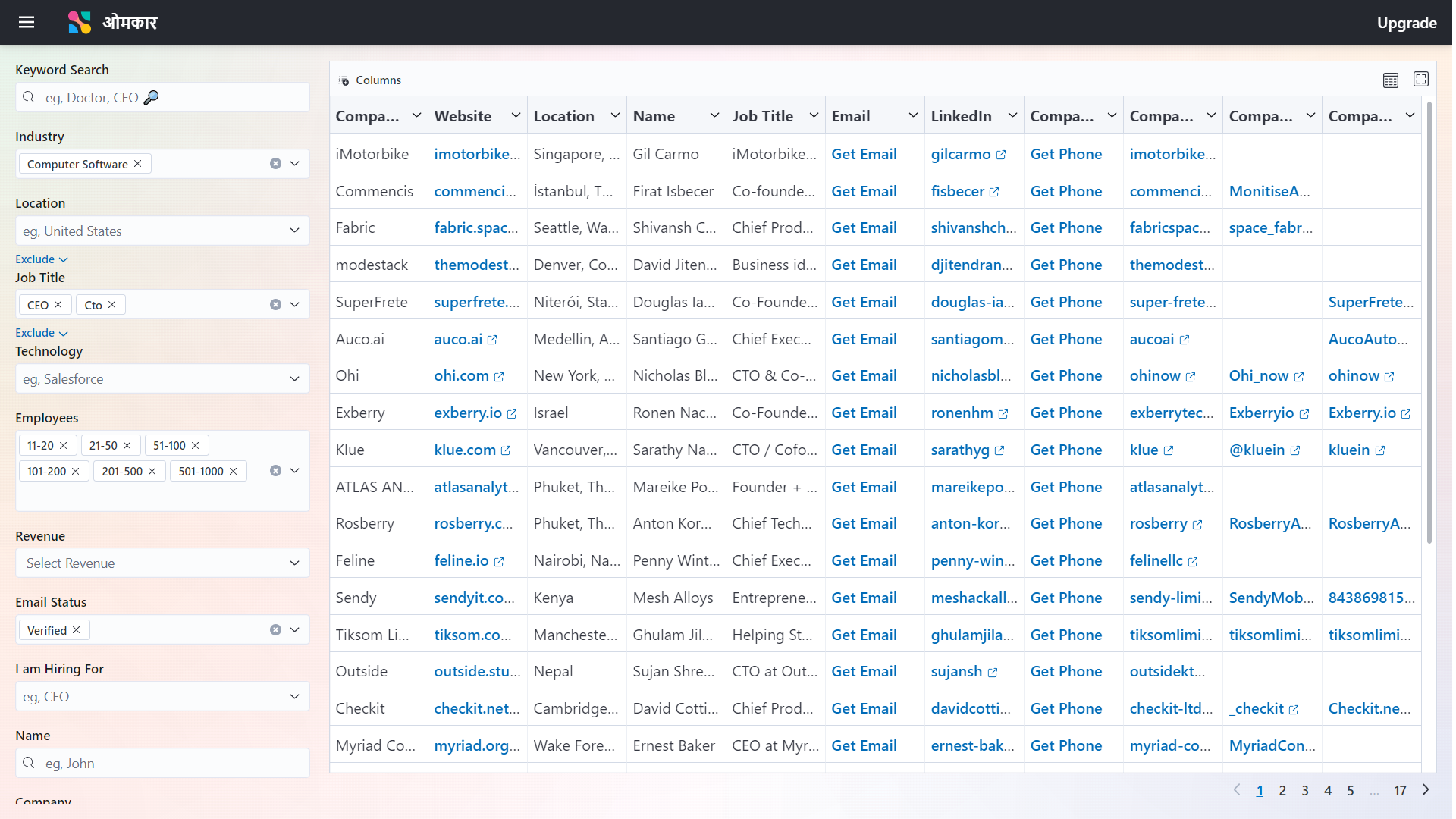This screenshot has height=819, width=1456.
Task: Remove the Computer Software industry tag
Action: [x=137, y=163]
